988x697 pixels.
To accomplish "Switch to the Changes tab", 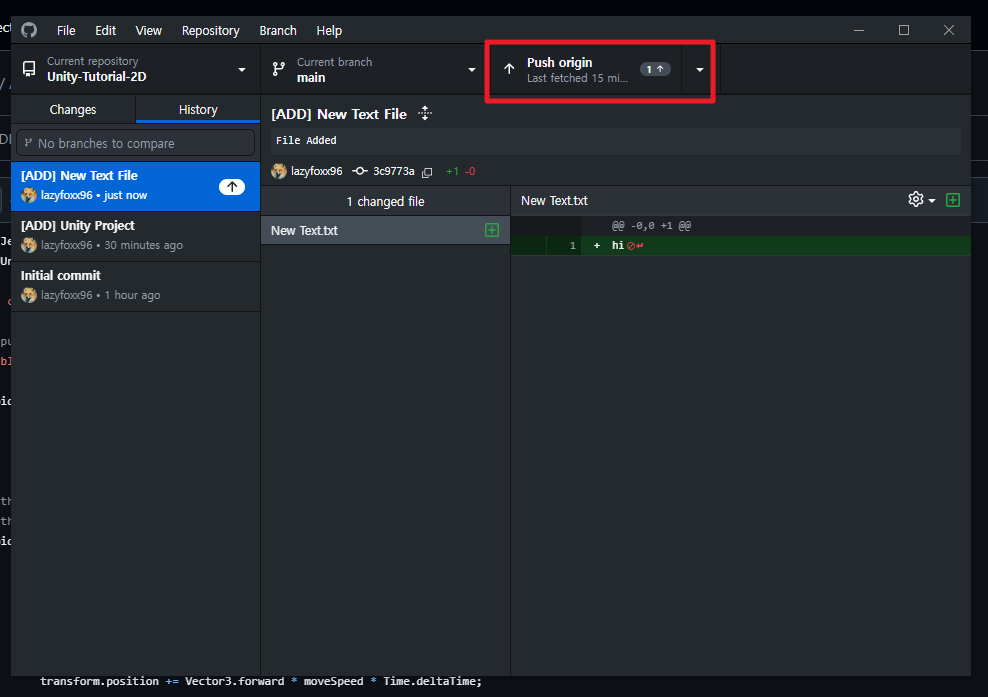I will pos(73,110).
